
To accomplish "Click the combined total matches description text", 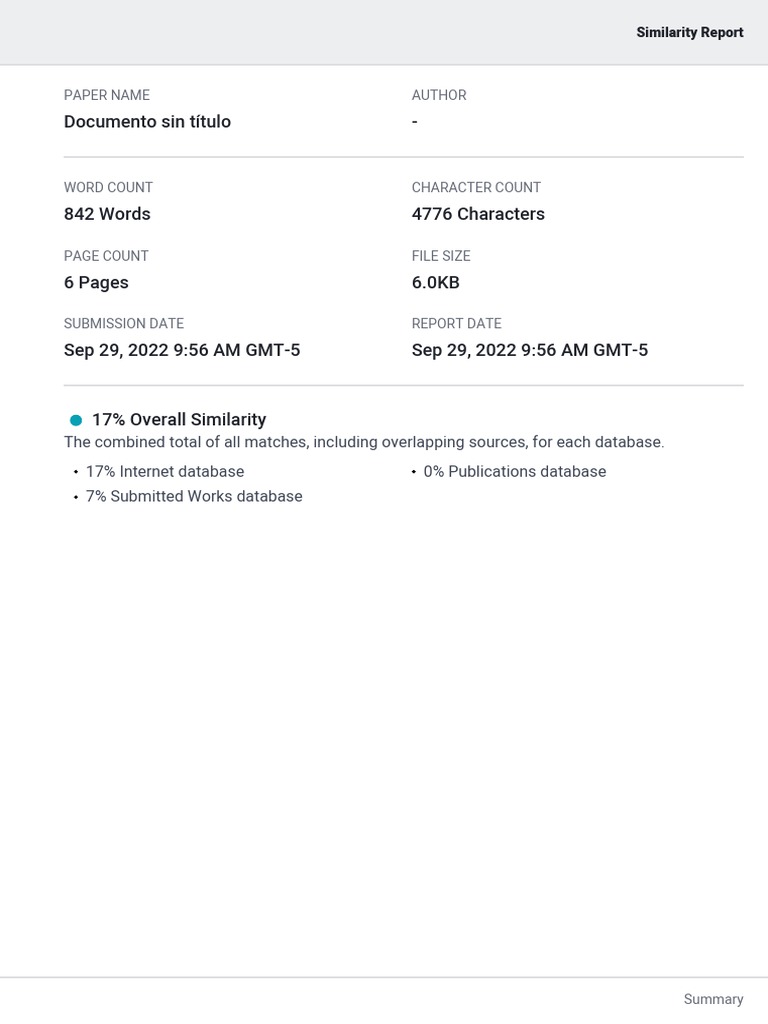I will [x=364, y=442].
